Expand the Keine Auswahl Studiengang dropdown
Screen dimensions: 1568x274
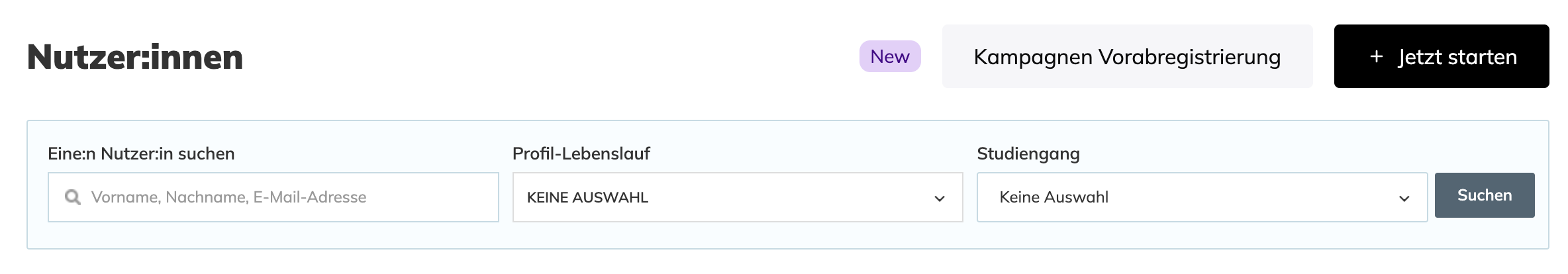point(1202,197)
